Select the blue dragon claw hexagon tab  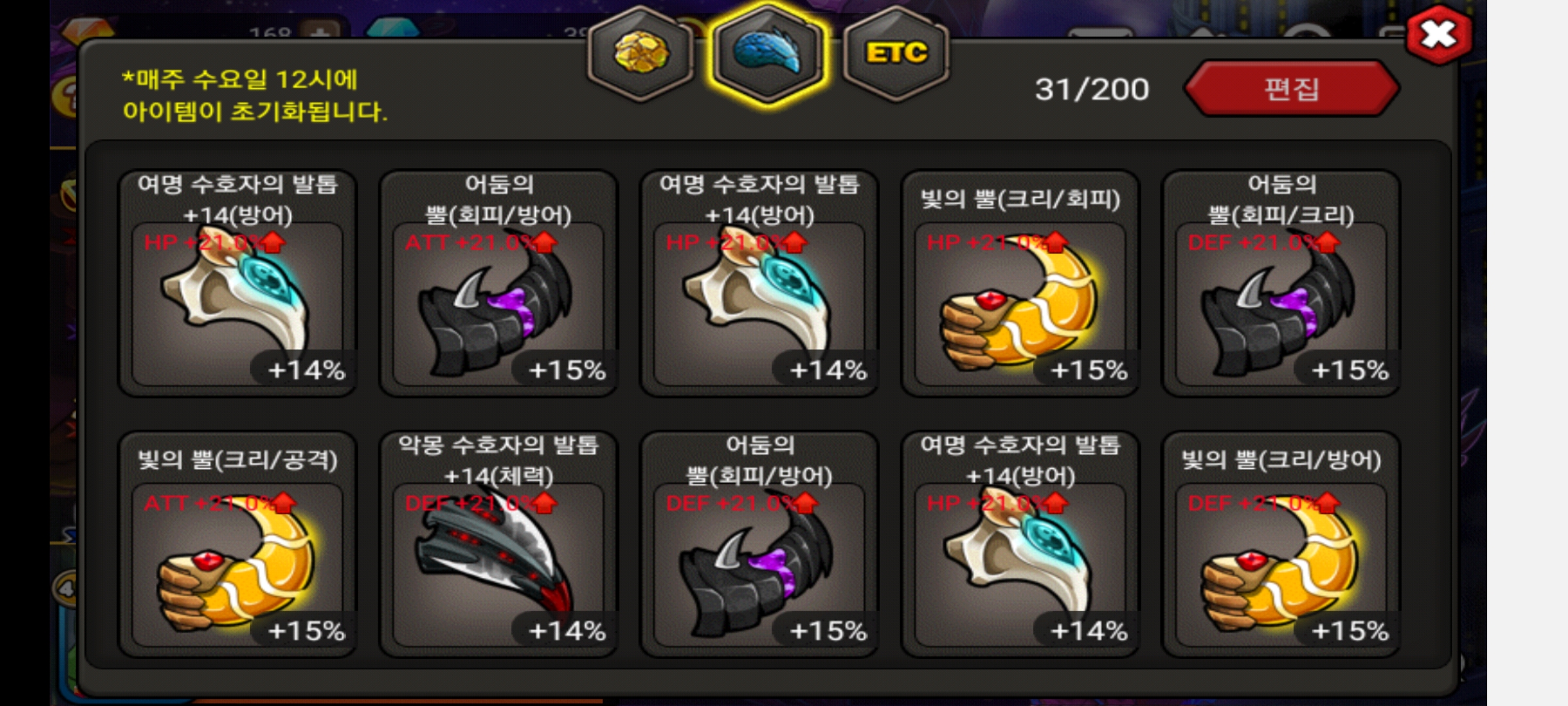[768, 54]
